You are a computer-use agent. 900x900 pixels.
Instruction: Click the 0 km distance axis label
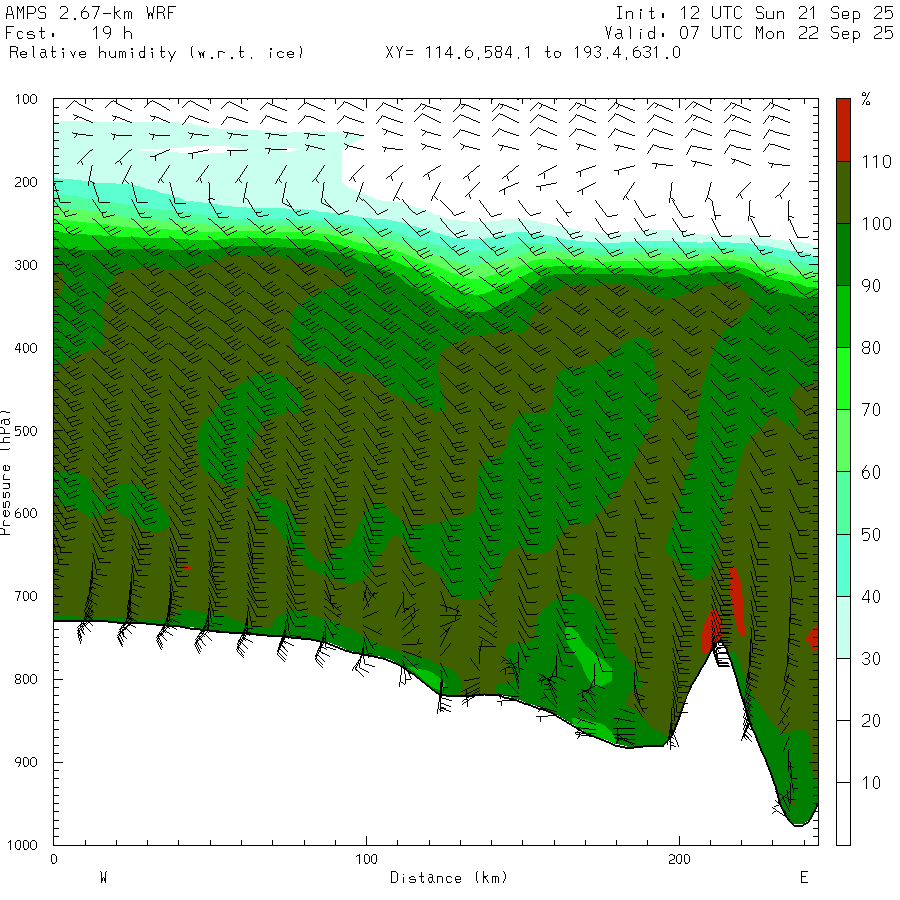click(x=54, y=859)
